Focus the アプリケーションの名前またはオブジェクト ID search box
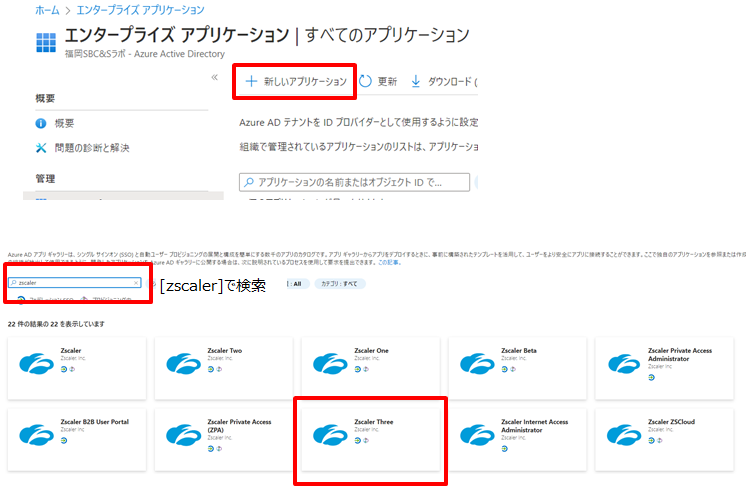 tap(354, 182)
